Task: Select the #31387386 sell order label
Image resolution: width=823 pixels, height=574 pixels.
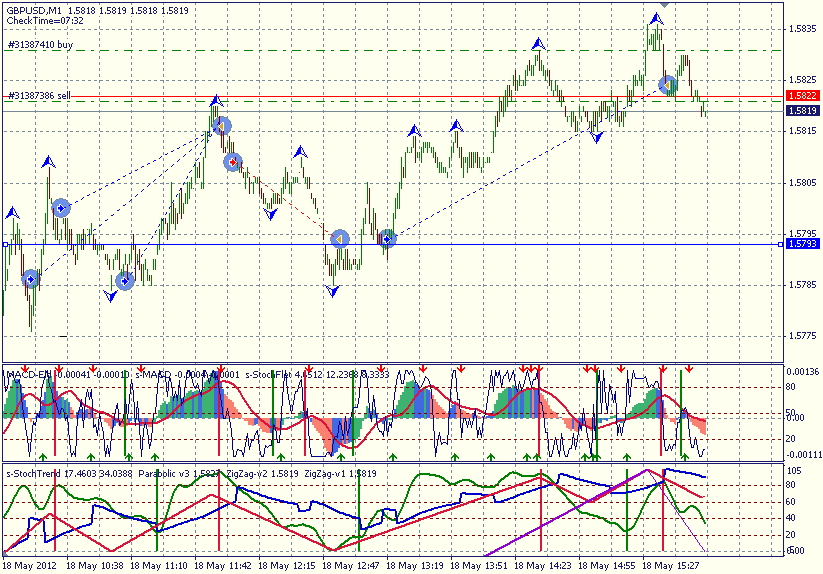Action: pos(39,95)
